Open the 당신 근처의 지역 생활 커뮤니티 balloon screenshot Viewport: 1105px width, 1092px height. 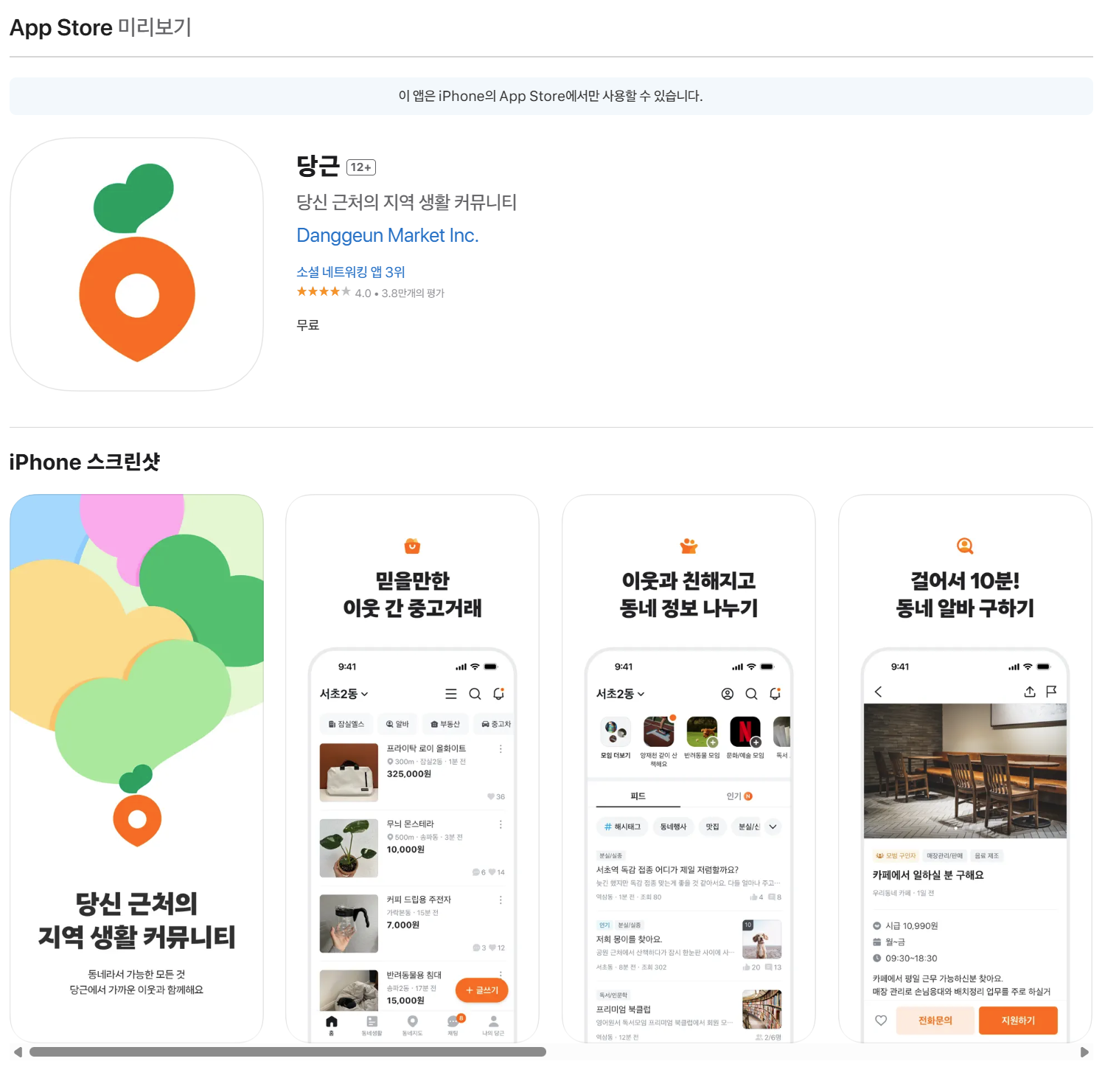pos(136,768)
